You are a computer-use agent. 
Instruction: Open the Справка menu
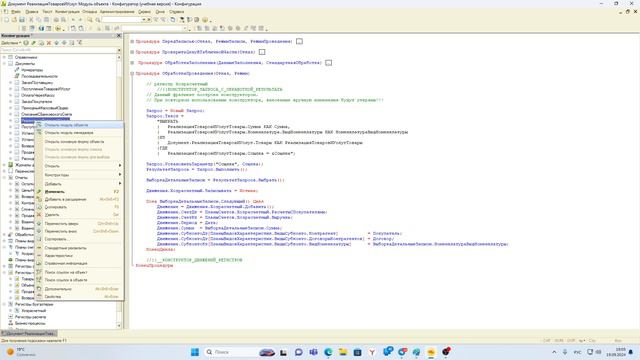click(176, 12)
